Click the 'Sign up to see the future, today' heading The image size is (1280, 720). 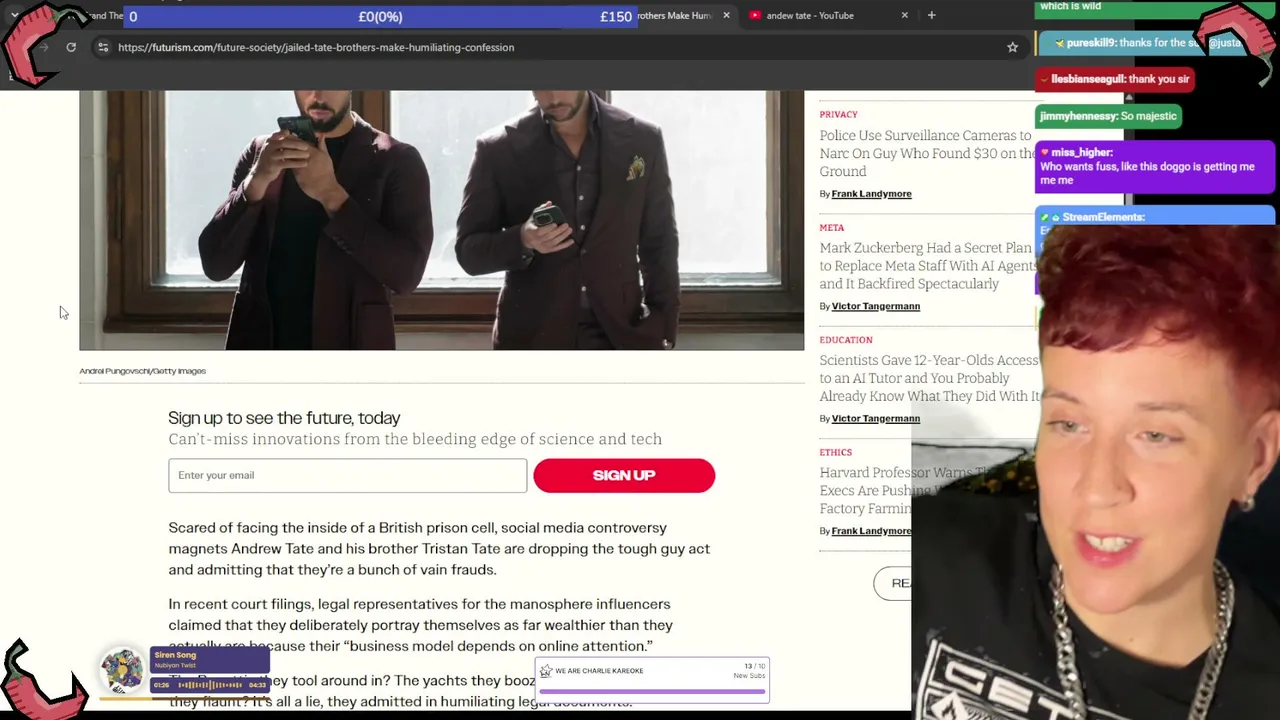pos(284,418)
